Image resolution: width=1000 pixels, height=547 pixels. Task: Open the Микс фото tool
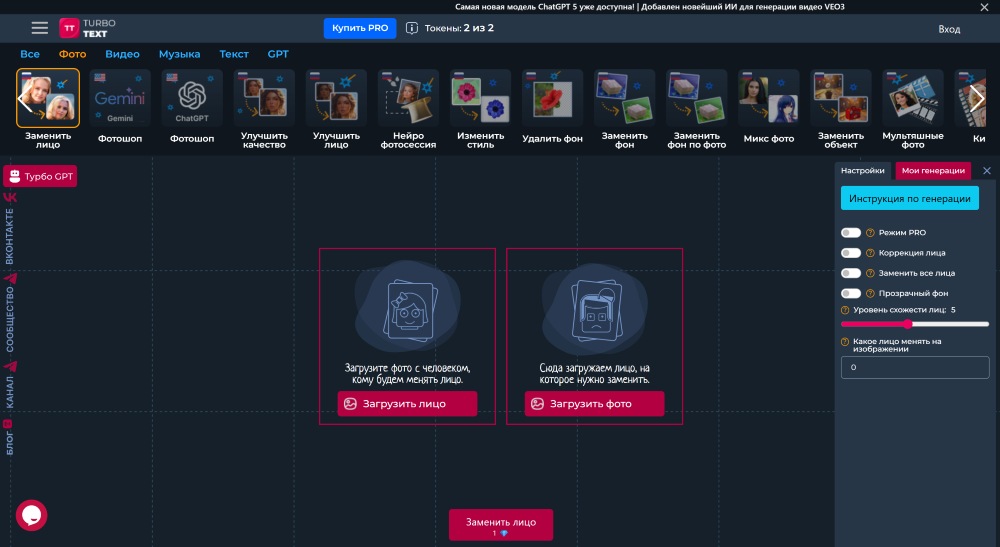768,99
